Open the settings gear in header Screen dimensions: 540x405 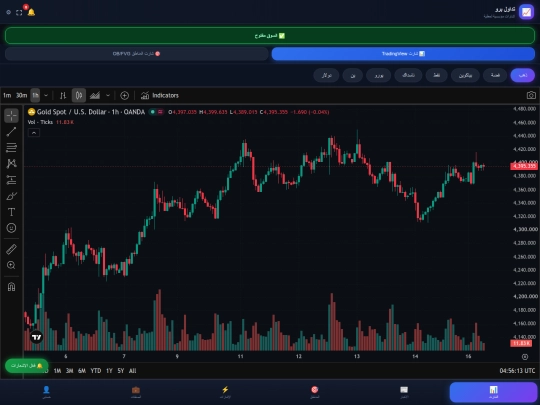coord(9,12)
